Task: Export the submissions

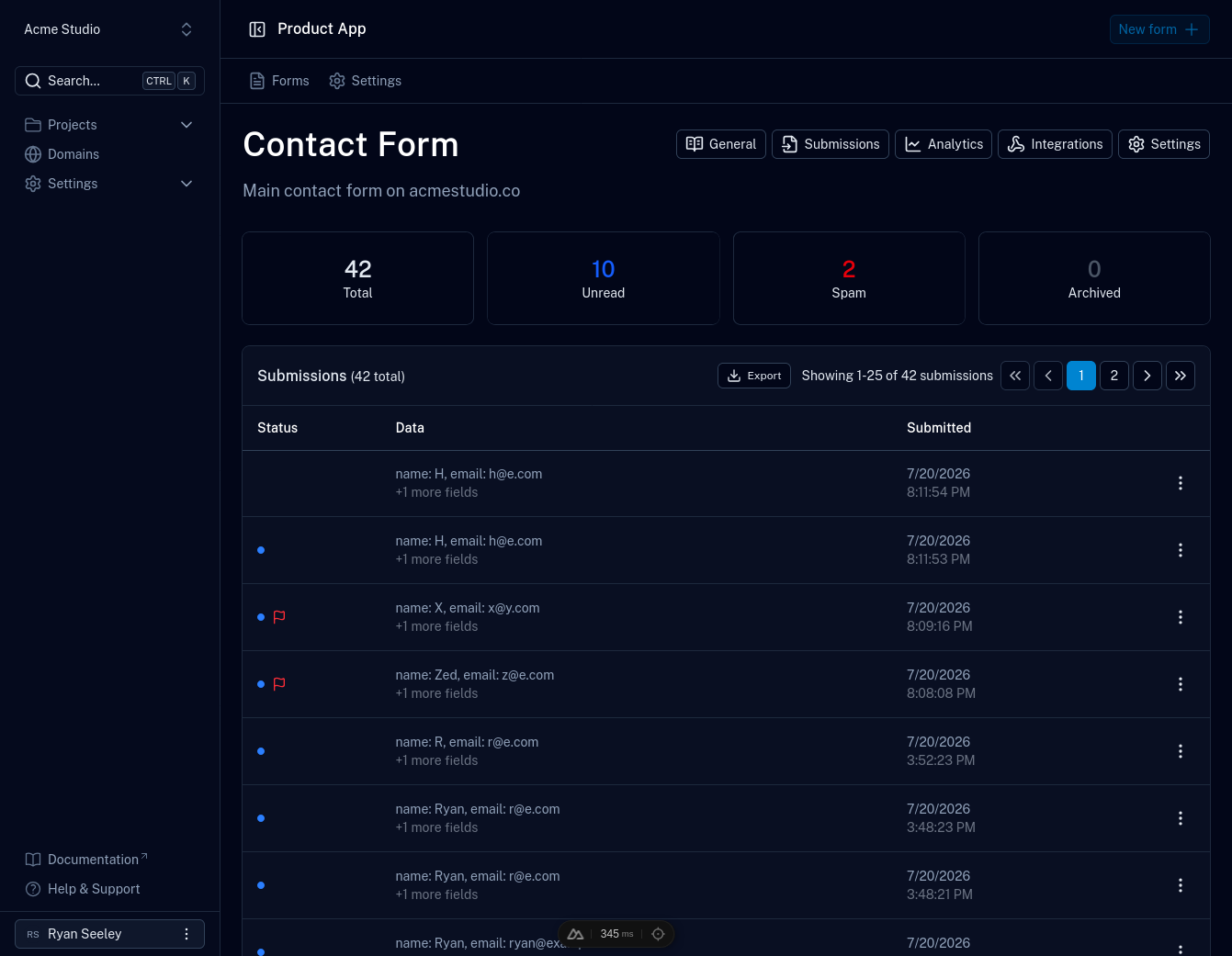Action: point(754,376)
